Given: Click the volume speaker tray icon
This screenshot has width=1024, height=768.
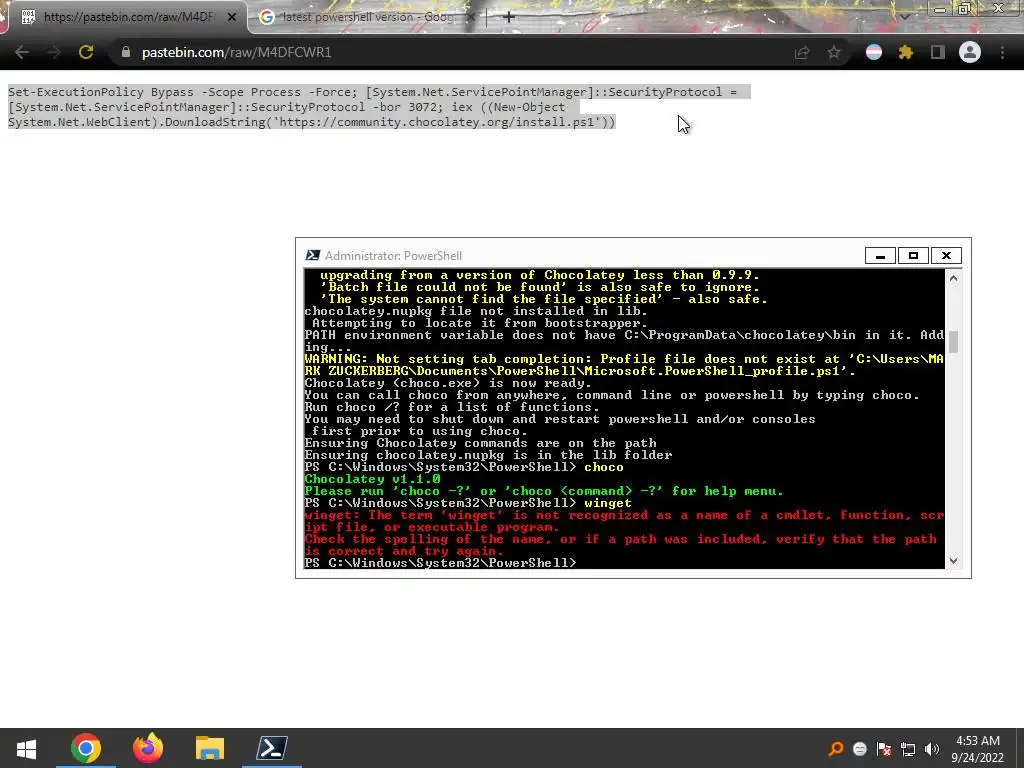Looking at the screenshot, I should click(932, 749).
